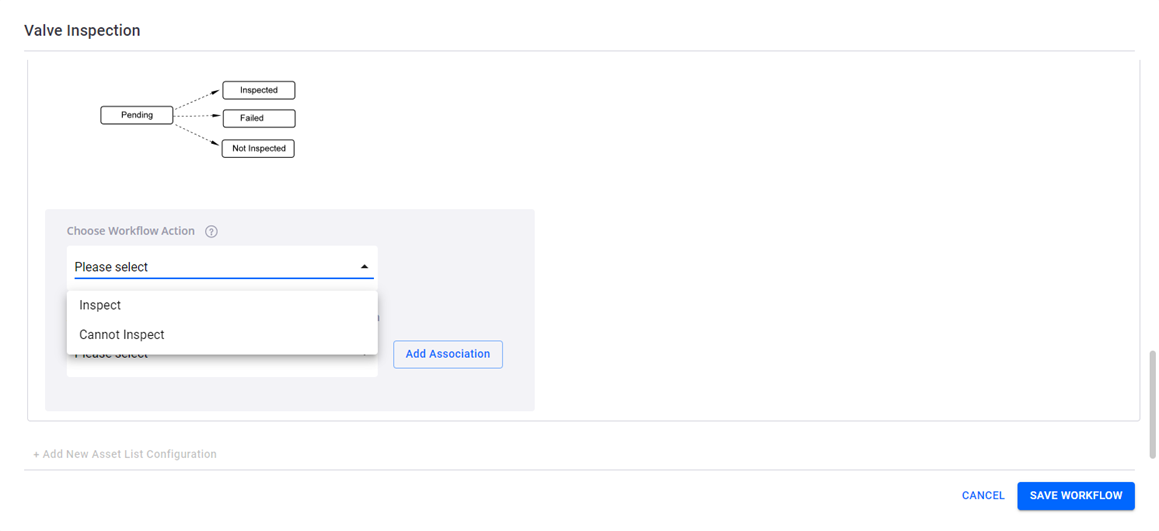Click the Valve Inspection heading
The width and height of the screenshot is (1159, 531).
tap(82, 30)
